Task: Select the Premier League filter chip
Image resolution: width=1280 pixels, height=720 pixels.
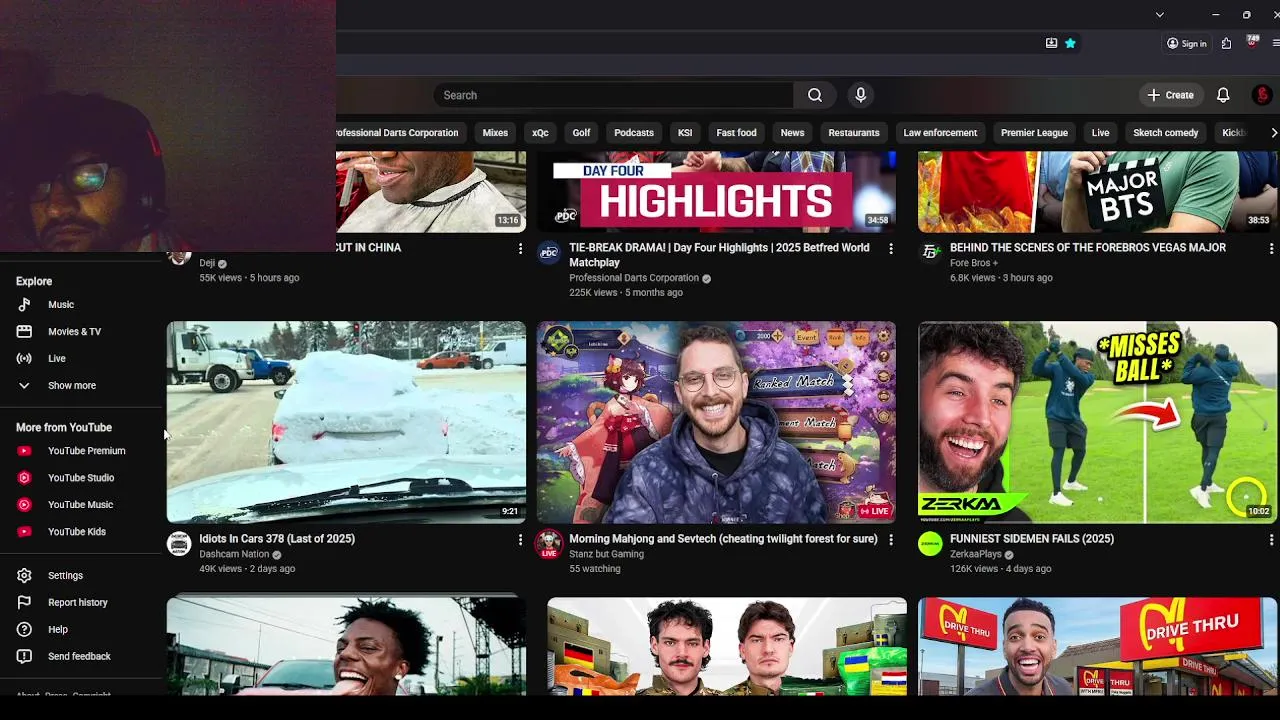Action: tap(1034, 133)
